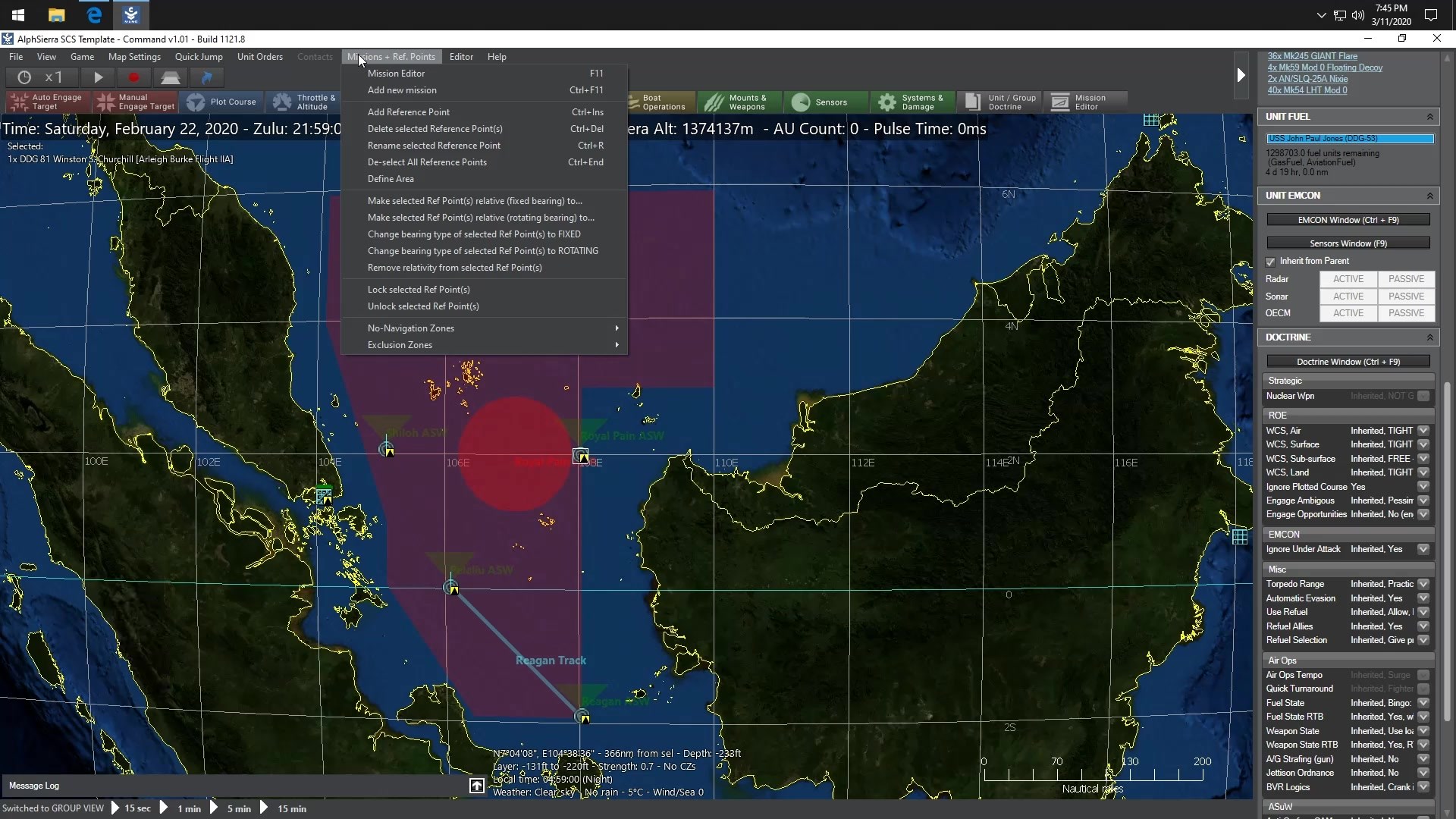Open Mission Editor from the toolbar

[1084, 102]
